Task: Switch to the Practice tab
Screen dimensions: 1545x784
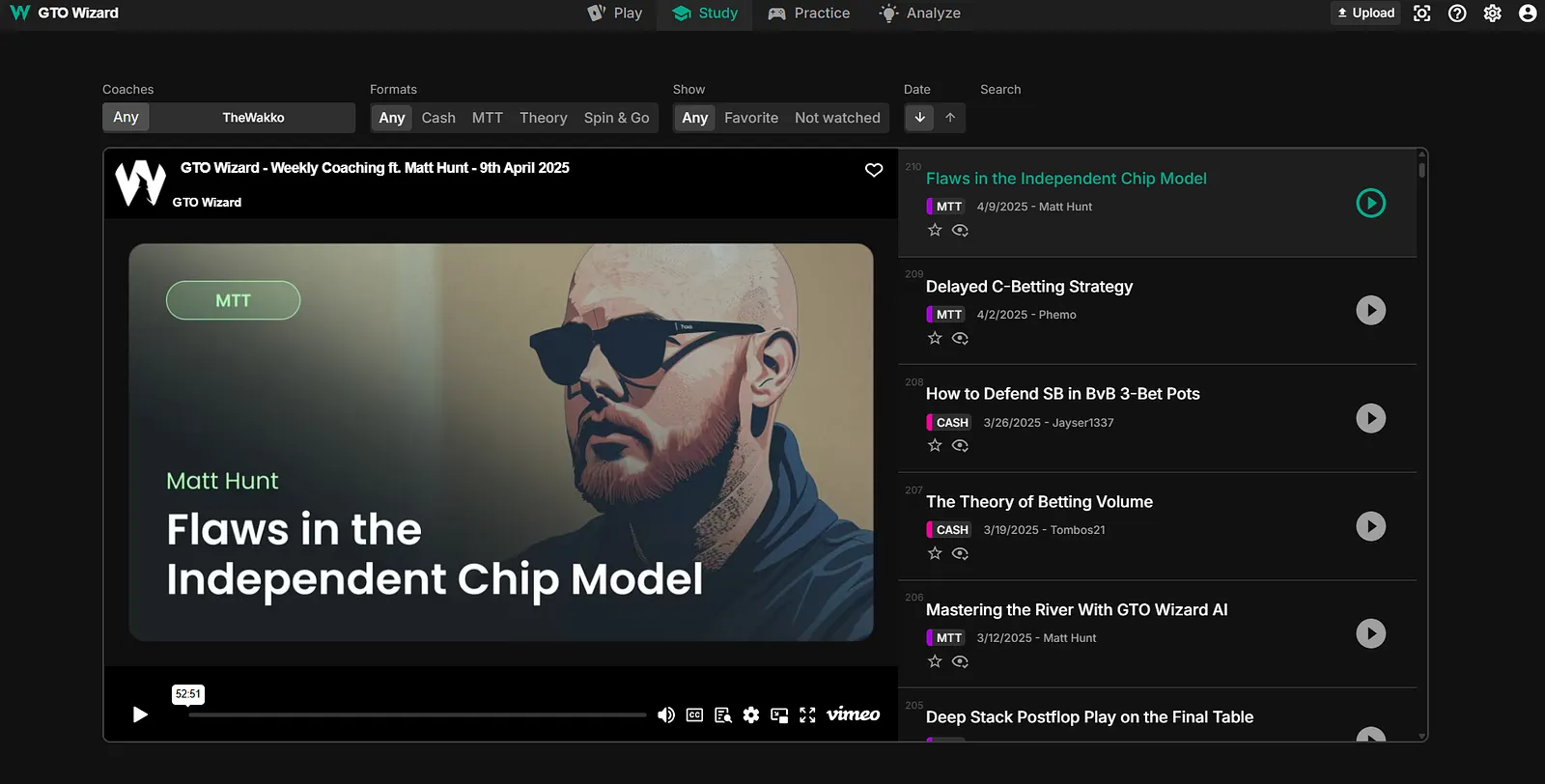Action: (x=809, y=14)
